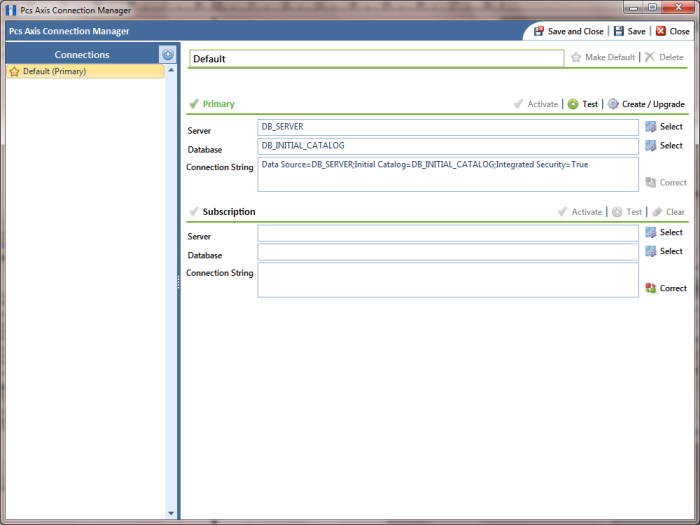Click Select next to Primary Server field
Viewport: 700px width, 525px height.
tap(664, 127)
